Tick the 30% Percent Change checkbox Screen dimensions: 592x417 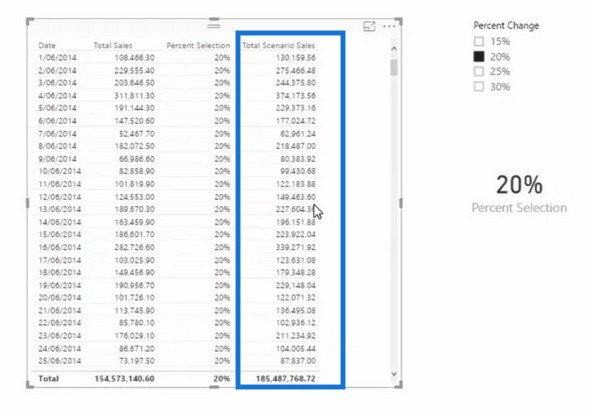pyautogui.click(x=479, y=86)
